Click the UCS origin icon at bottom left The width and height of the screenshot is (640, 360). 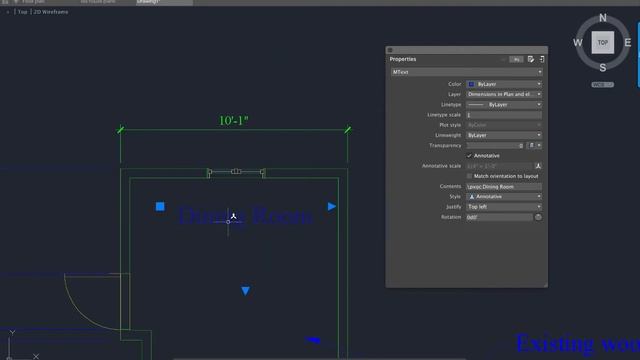pos(9,358)
